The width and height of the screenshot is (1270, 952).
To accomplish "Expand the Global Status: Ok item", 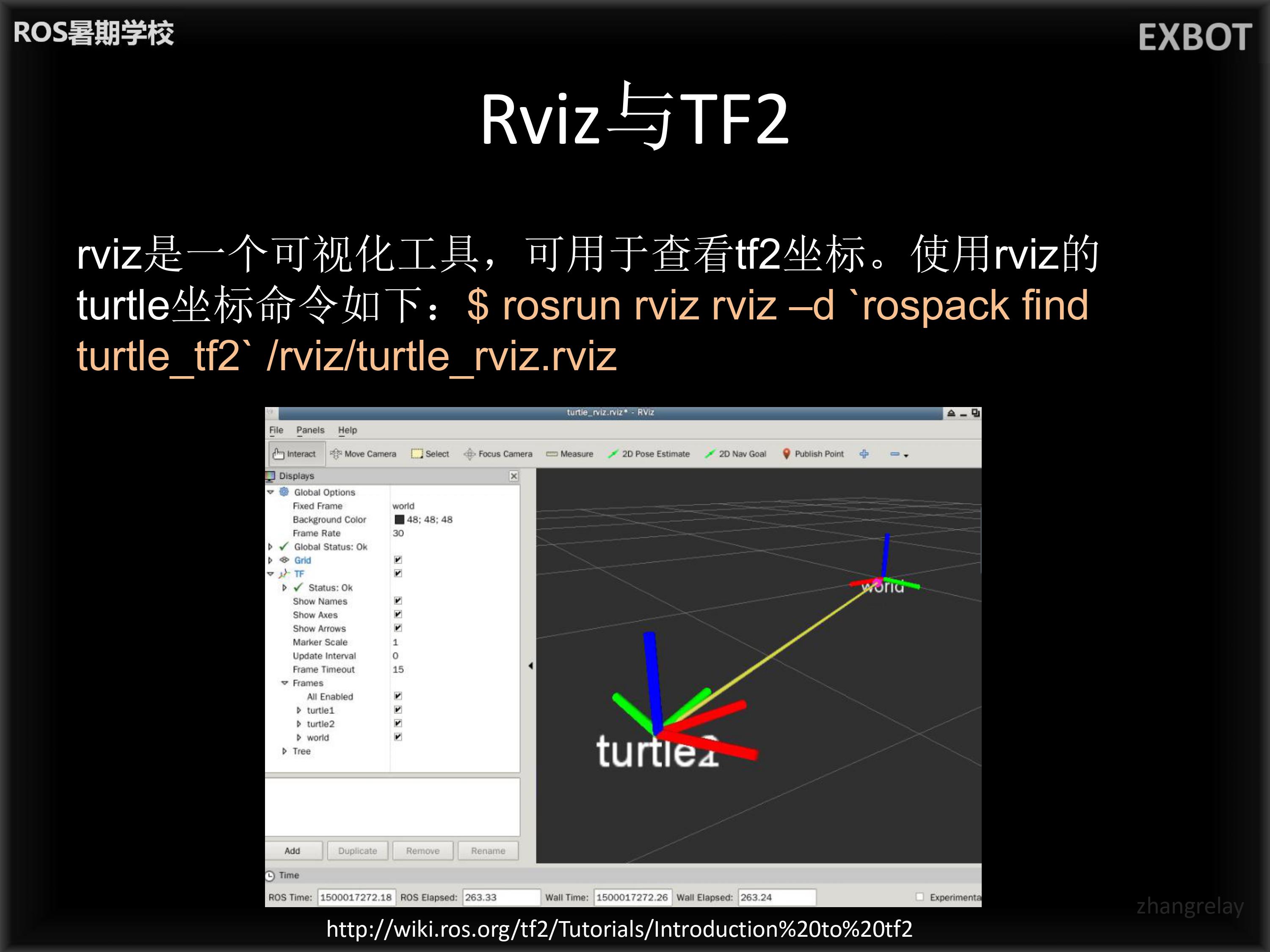I will click(x=271, y=547).
